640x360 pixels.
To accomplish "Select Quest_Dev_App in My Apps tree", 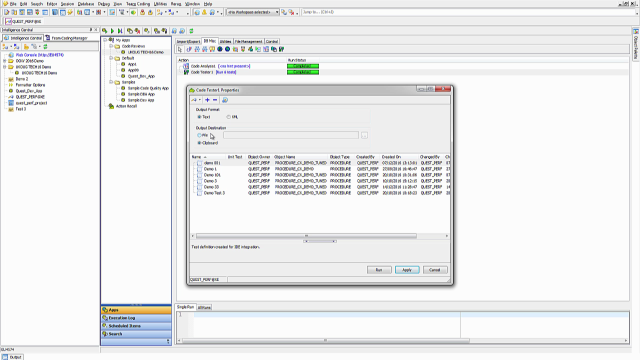I will 141,76.
